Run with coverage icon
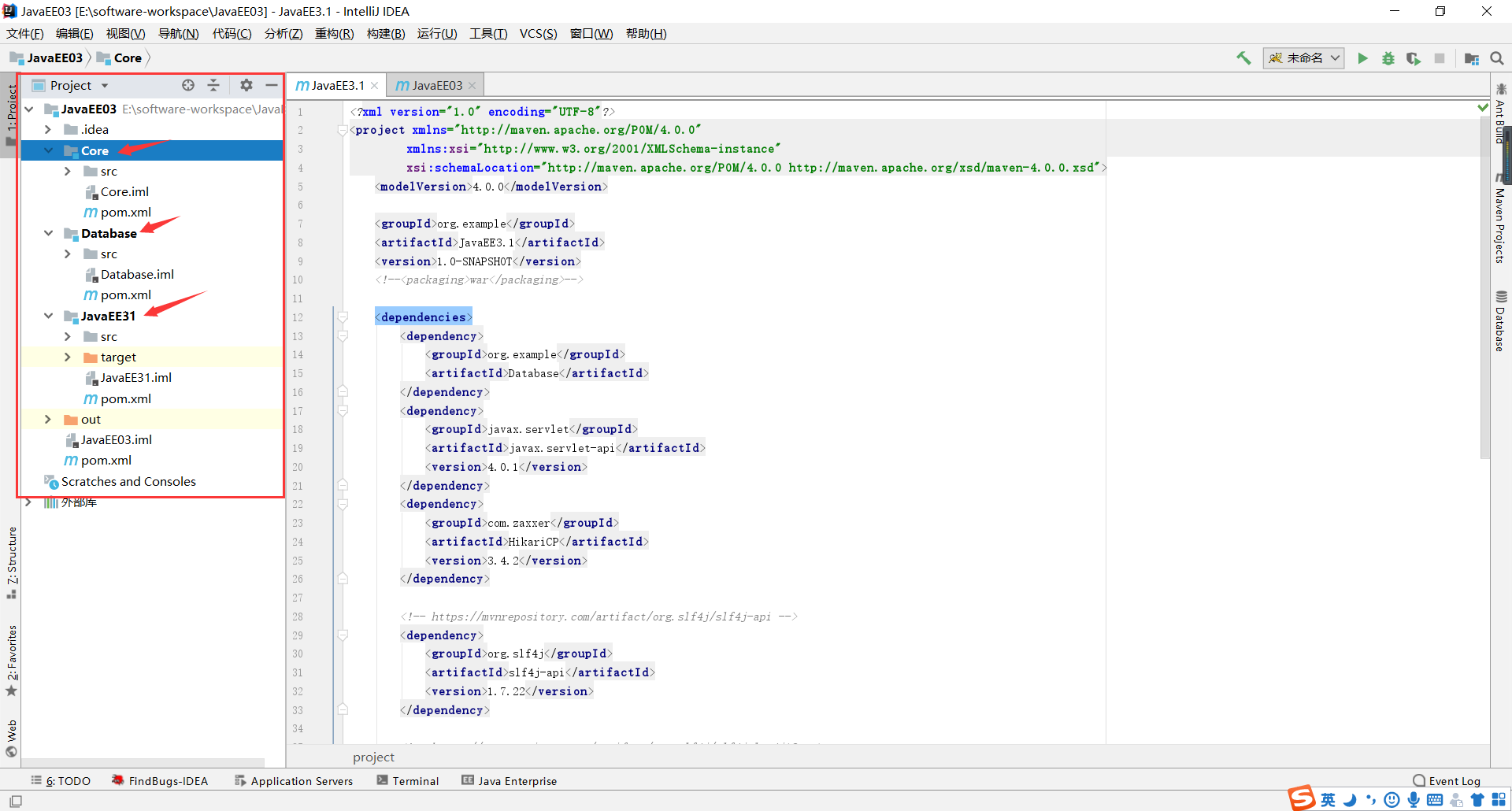 1414,58
